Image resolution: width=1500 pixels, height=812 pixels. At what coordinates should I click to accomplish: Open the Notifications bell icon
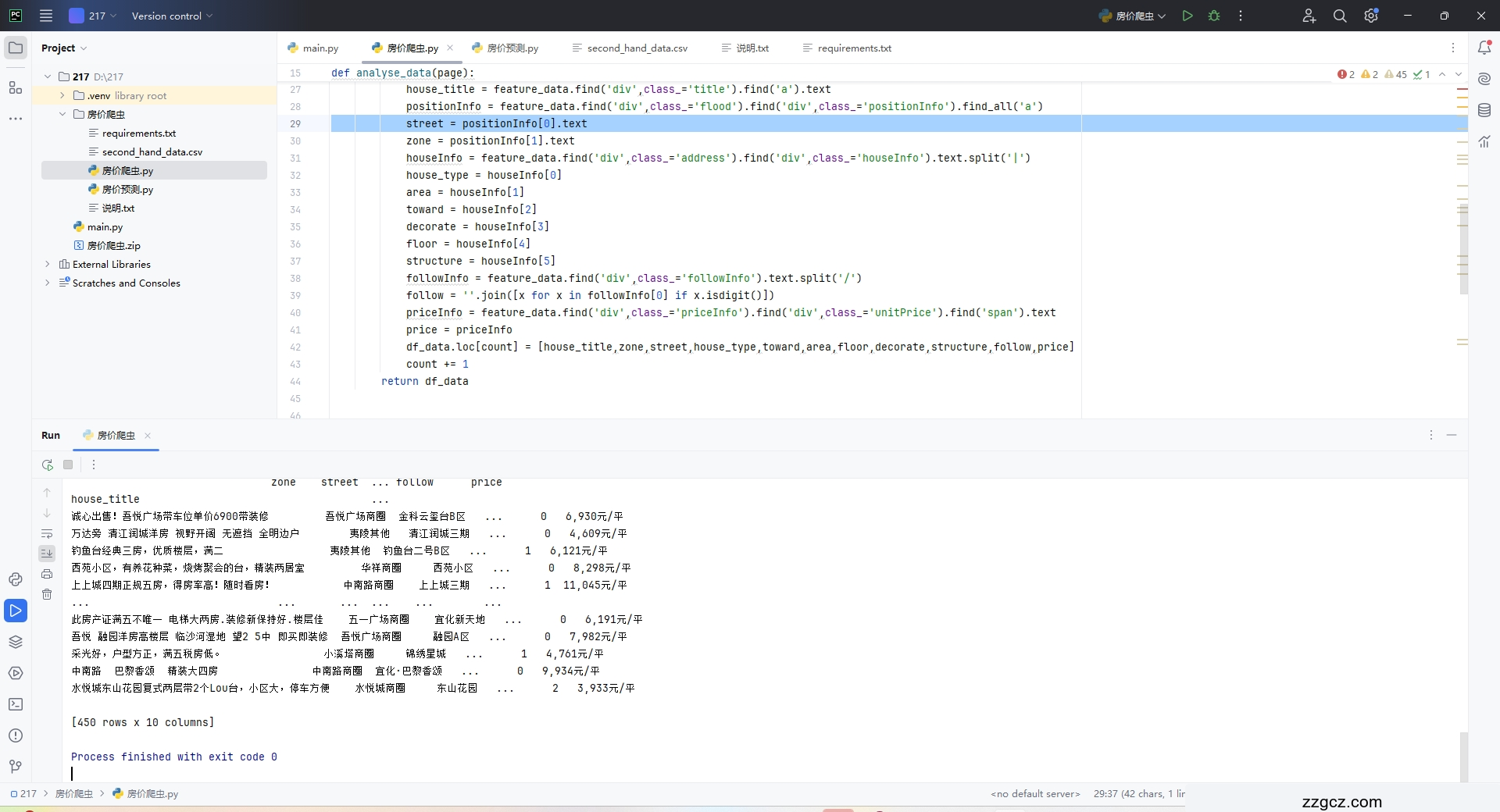coord(1484,48)
